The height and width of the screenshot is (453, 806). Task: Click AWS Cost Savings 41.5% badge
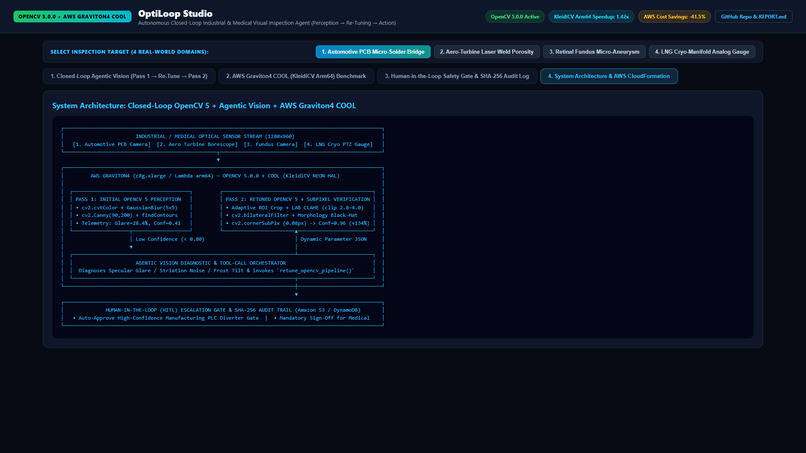[674, 16]
